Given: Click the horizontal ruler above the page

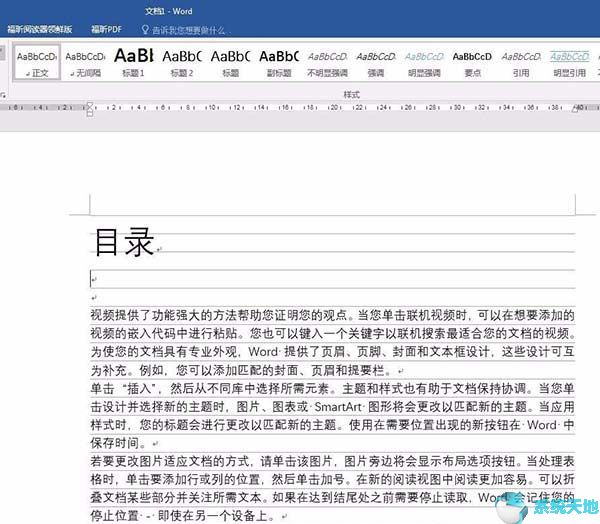Looking at the screenshot, I should pyautogui.click(x=300, y=106).
